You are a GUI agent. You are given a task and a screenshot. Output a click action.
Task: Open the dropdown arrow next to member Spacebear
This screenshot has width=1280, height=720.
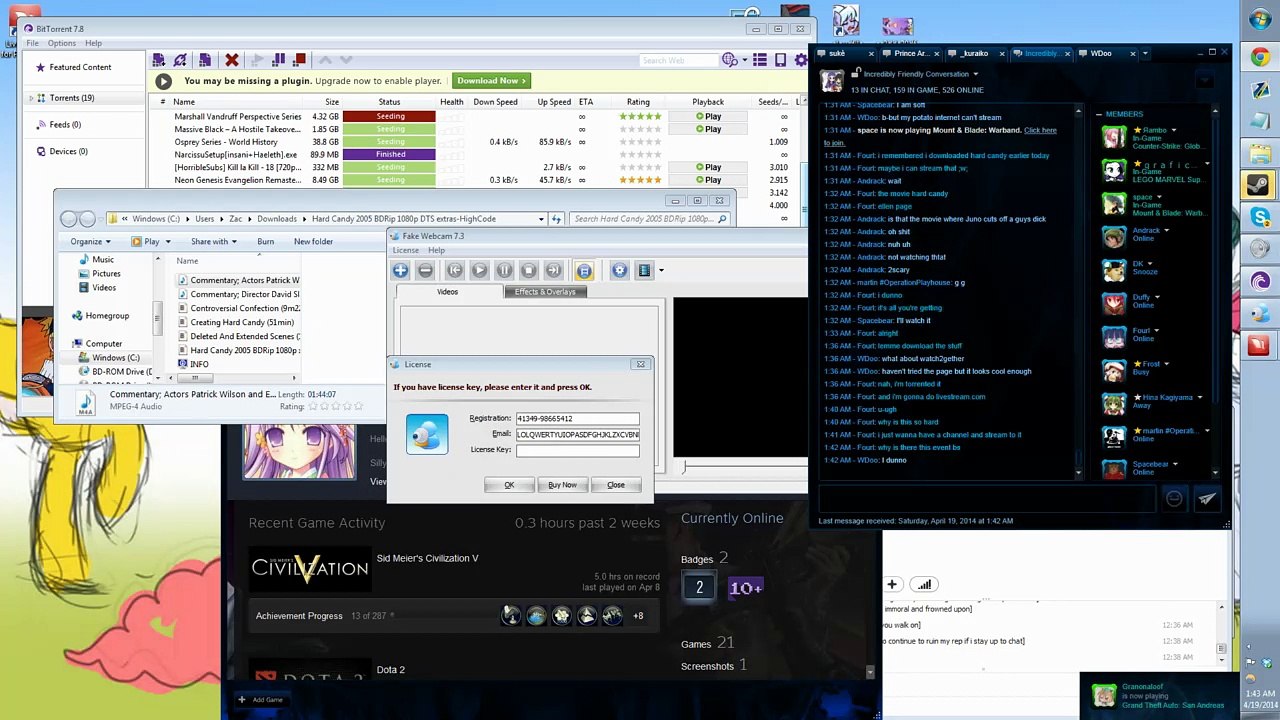tap(1175, 464)
